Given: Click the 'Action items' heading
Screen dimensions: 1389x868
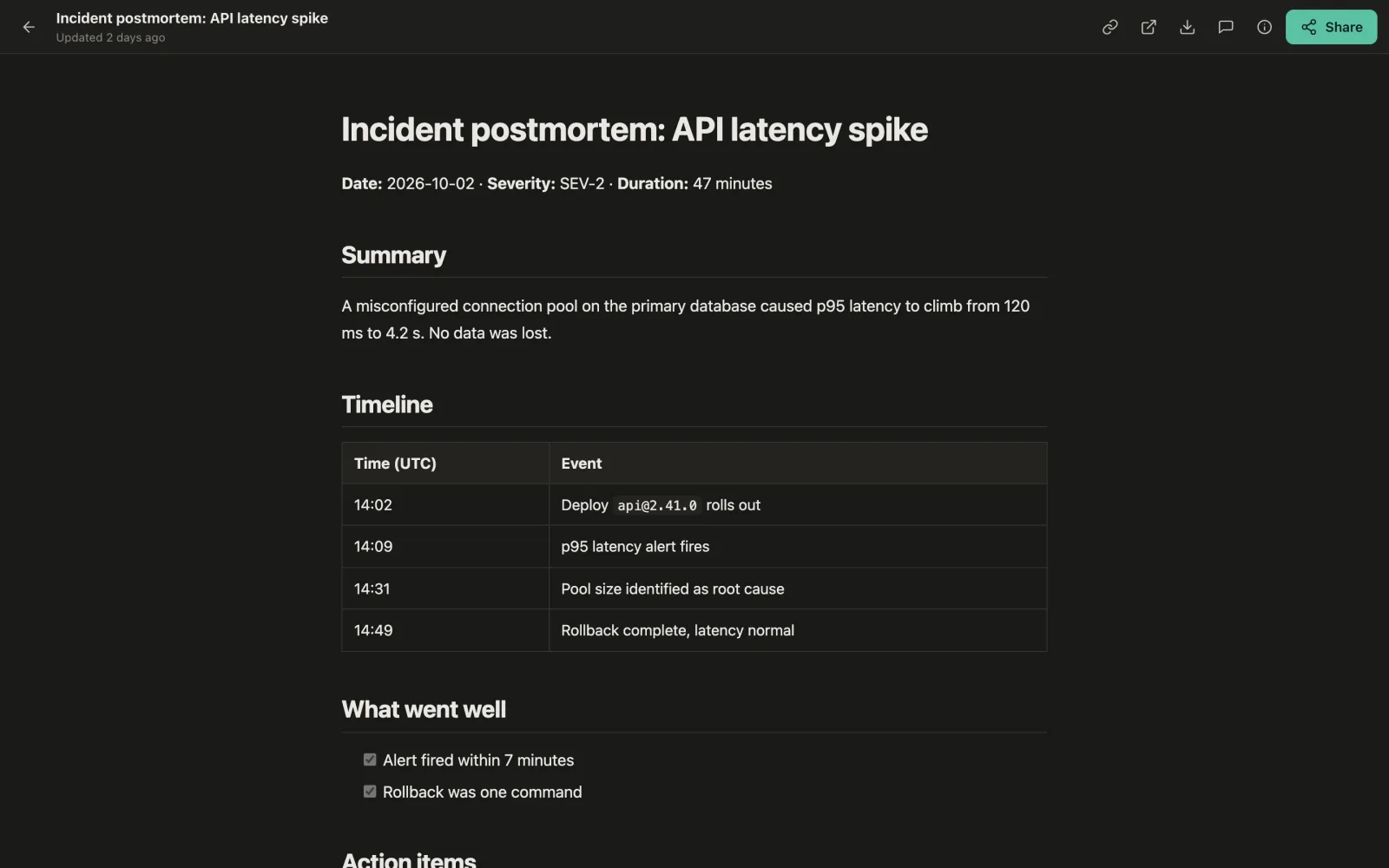Looking at the screenshot, I should tap(409, 860).
